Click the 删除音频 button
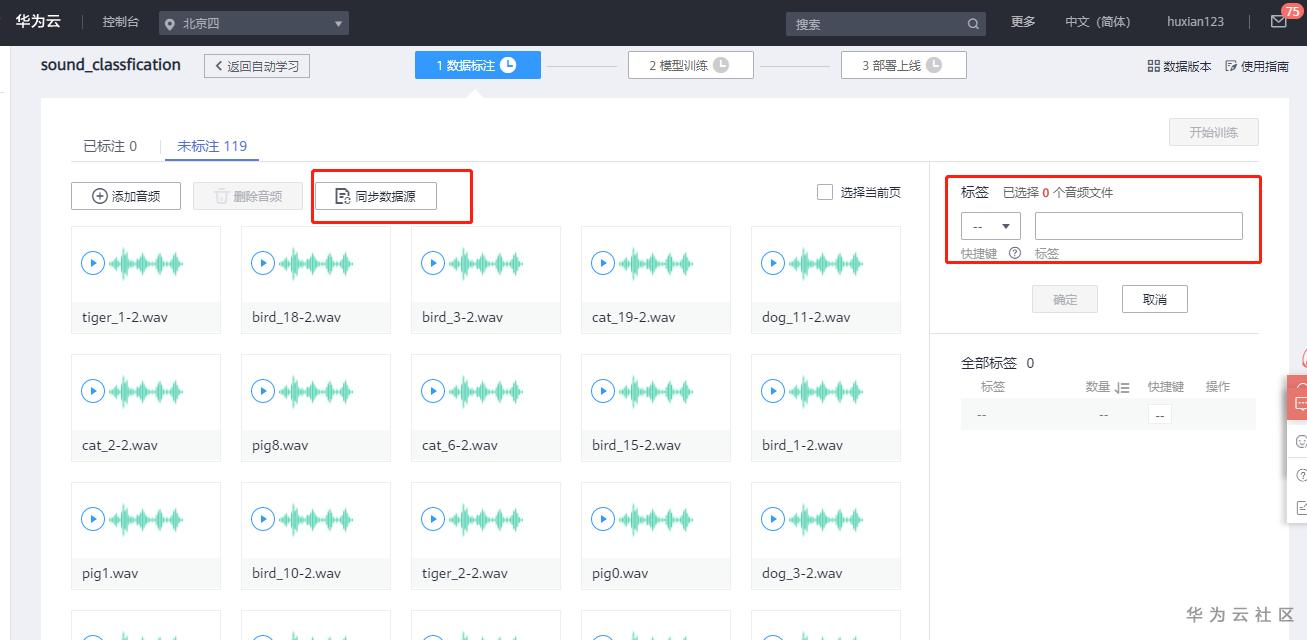Image resolution: width=1307 pixels, height=640 pixels. 248,196
